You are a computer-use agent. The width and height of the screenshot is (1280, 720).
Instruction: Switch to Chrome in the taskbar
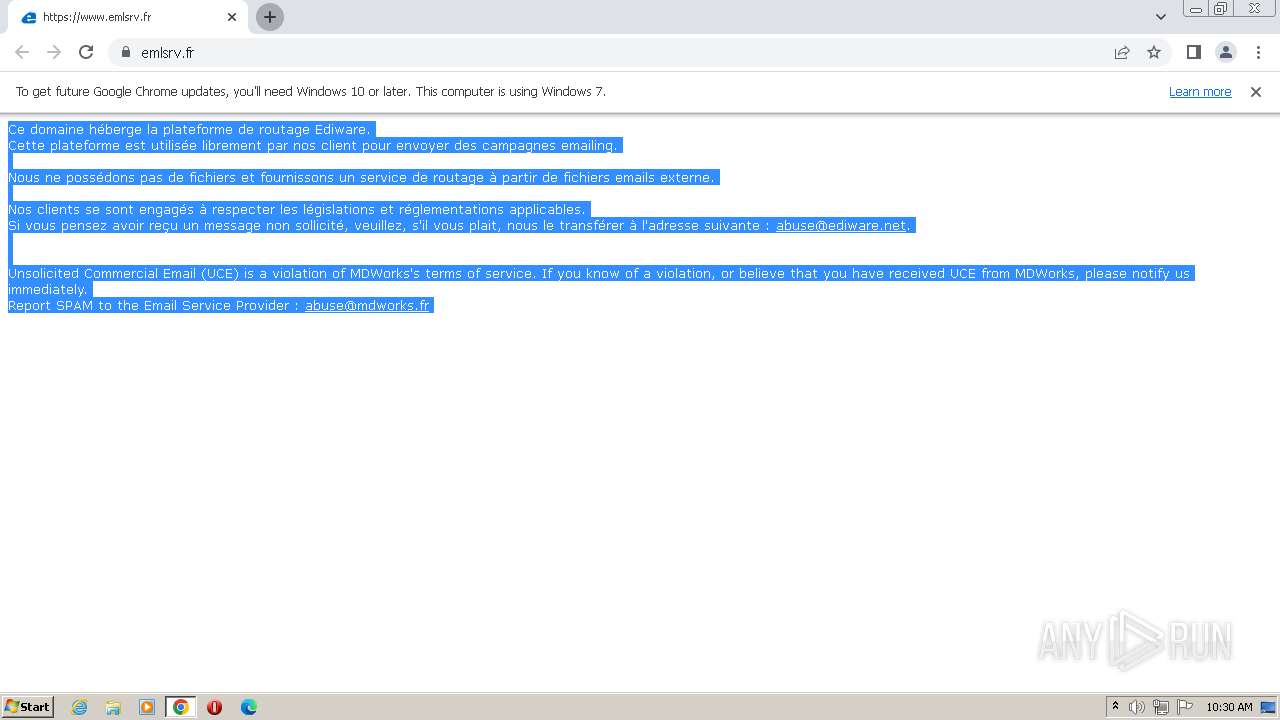181,707
